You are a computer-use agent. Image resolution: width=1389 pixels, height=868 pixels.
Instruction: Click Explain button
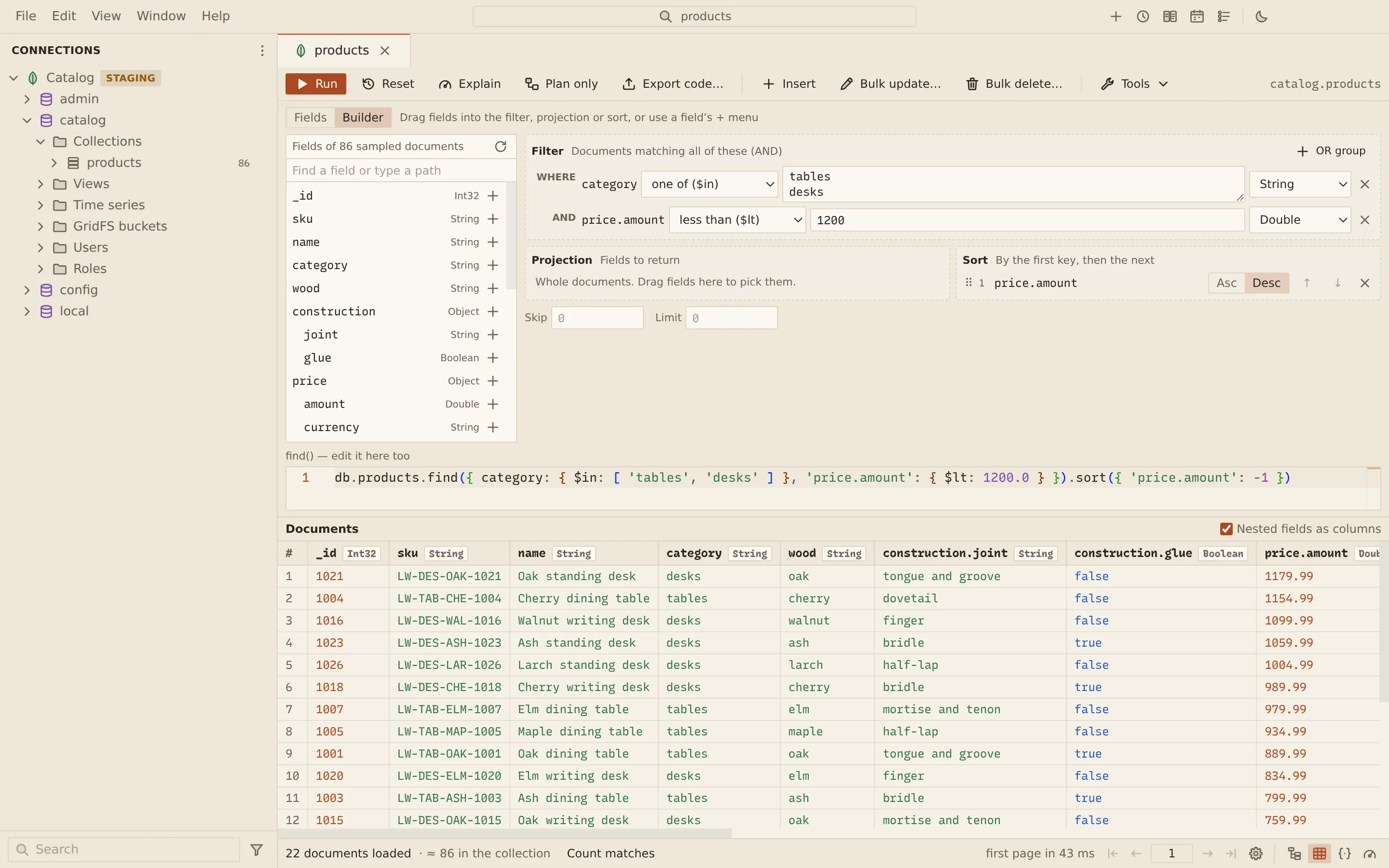tap(469, 84)
